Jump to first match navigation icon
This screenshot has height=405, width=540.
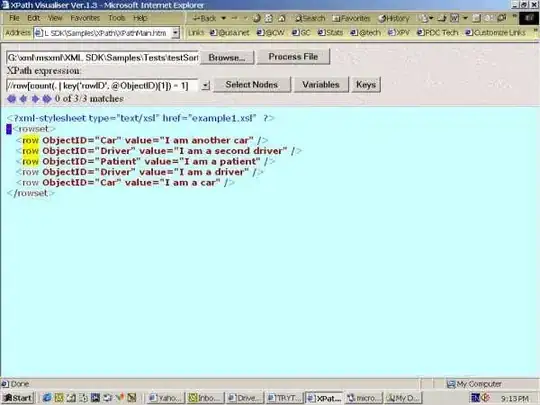pos(11,99)
